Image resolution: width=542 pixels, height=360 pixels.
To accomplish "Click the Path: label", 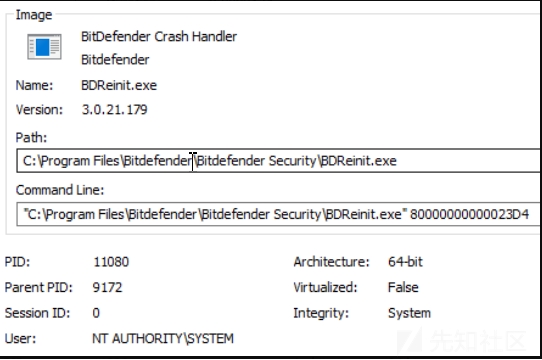I will point(31,138).
